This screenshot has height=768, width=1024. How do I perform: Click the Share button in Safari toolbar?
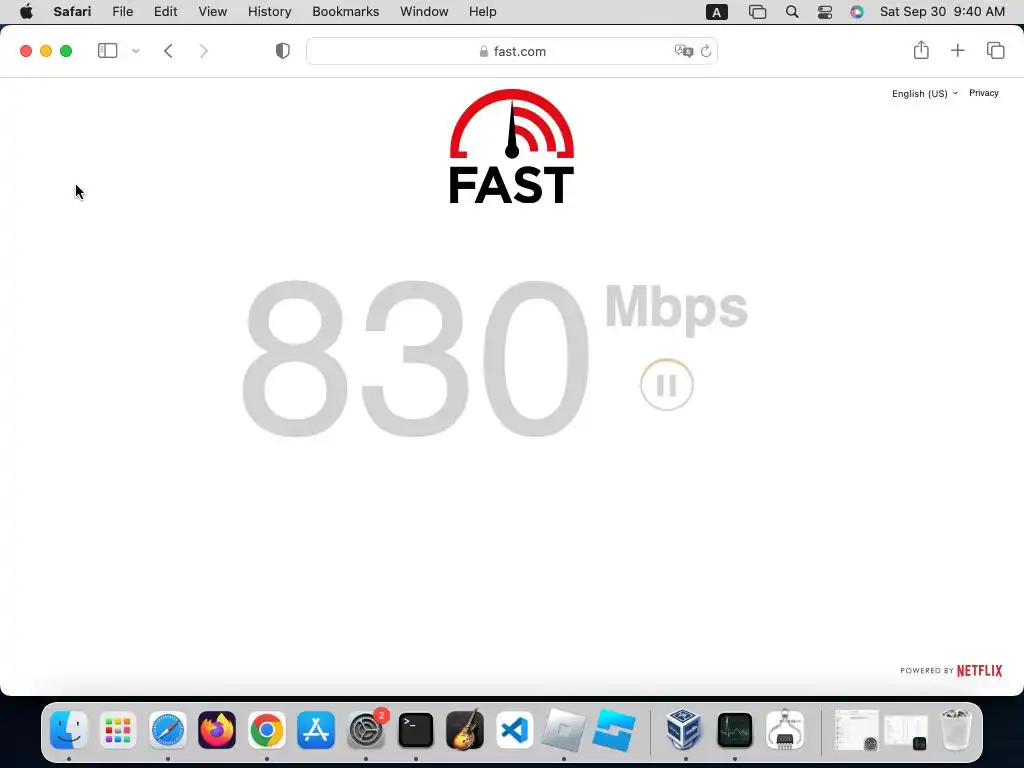(x=921, y=50)
